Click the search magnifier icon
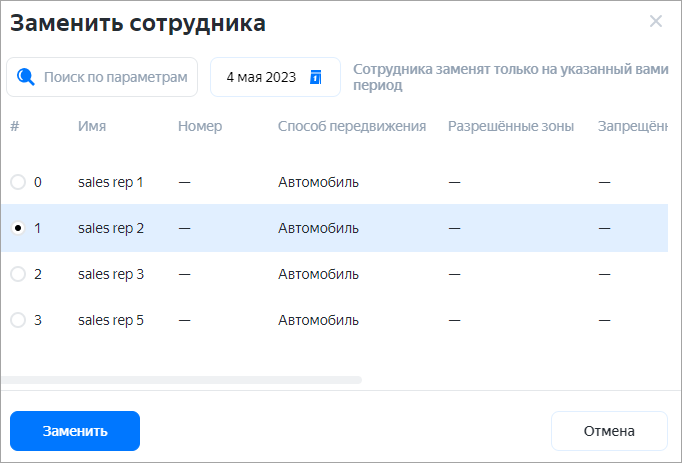The width and height of the screenshot is (682, 463). pyautogui.click(x=26, y=77)
